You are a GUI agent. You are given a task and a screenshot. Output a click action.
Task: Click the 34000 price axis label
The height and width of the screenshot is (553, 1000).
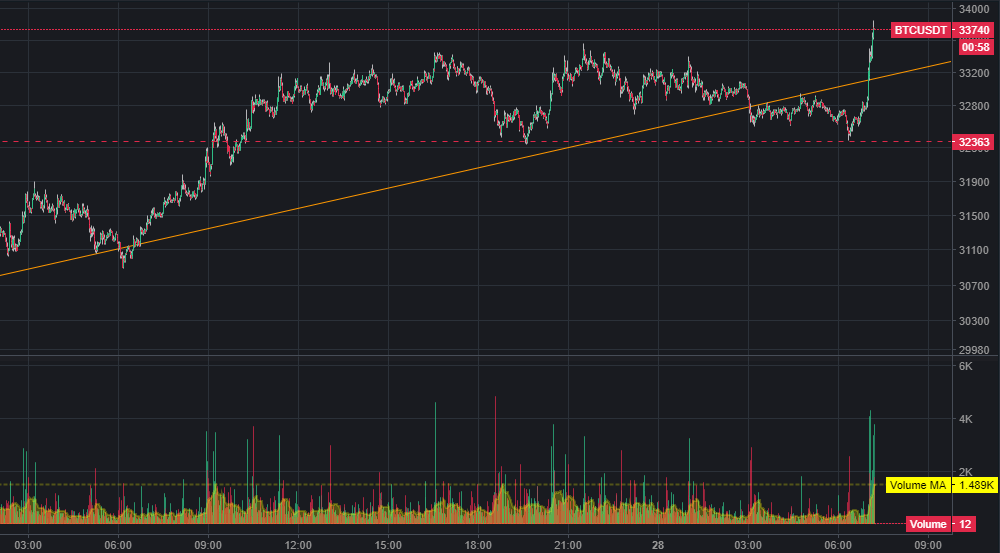point(974,9)
